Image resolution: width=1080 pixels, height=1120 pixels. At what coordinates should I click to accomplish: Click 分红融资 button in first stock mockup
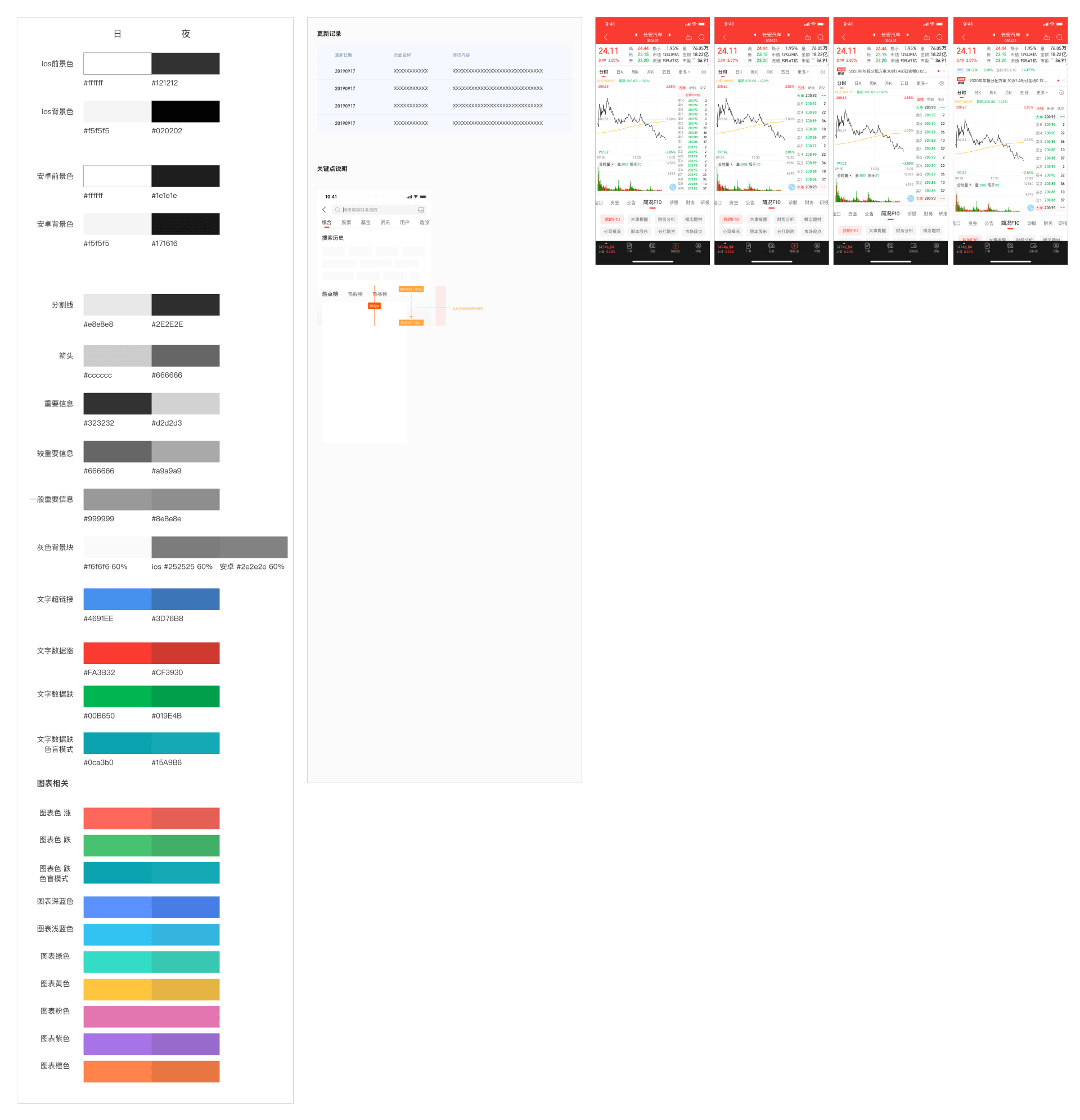[666, 232]
